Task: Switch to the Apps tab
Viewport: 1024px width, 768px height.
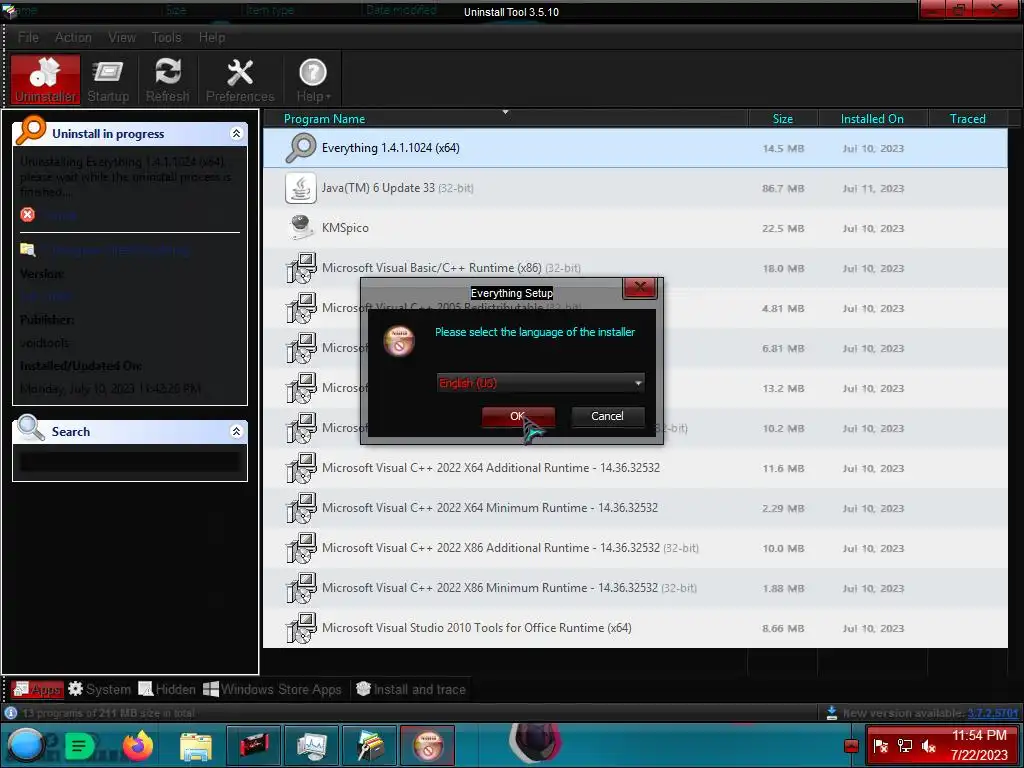Action: click(x=38, y=689)
